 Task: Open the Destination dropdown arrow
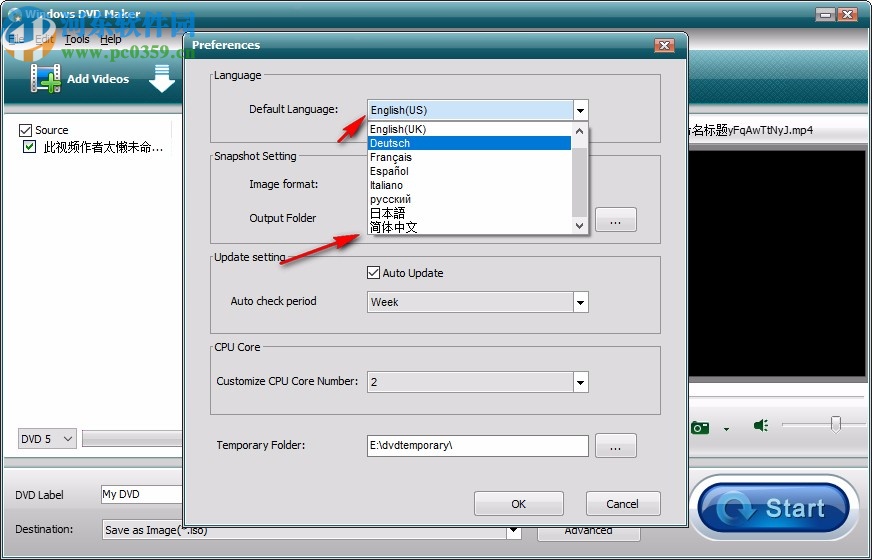pyautogui.click(x=514, y=531)
